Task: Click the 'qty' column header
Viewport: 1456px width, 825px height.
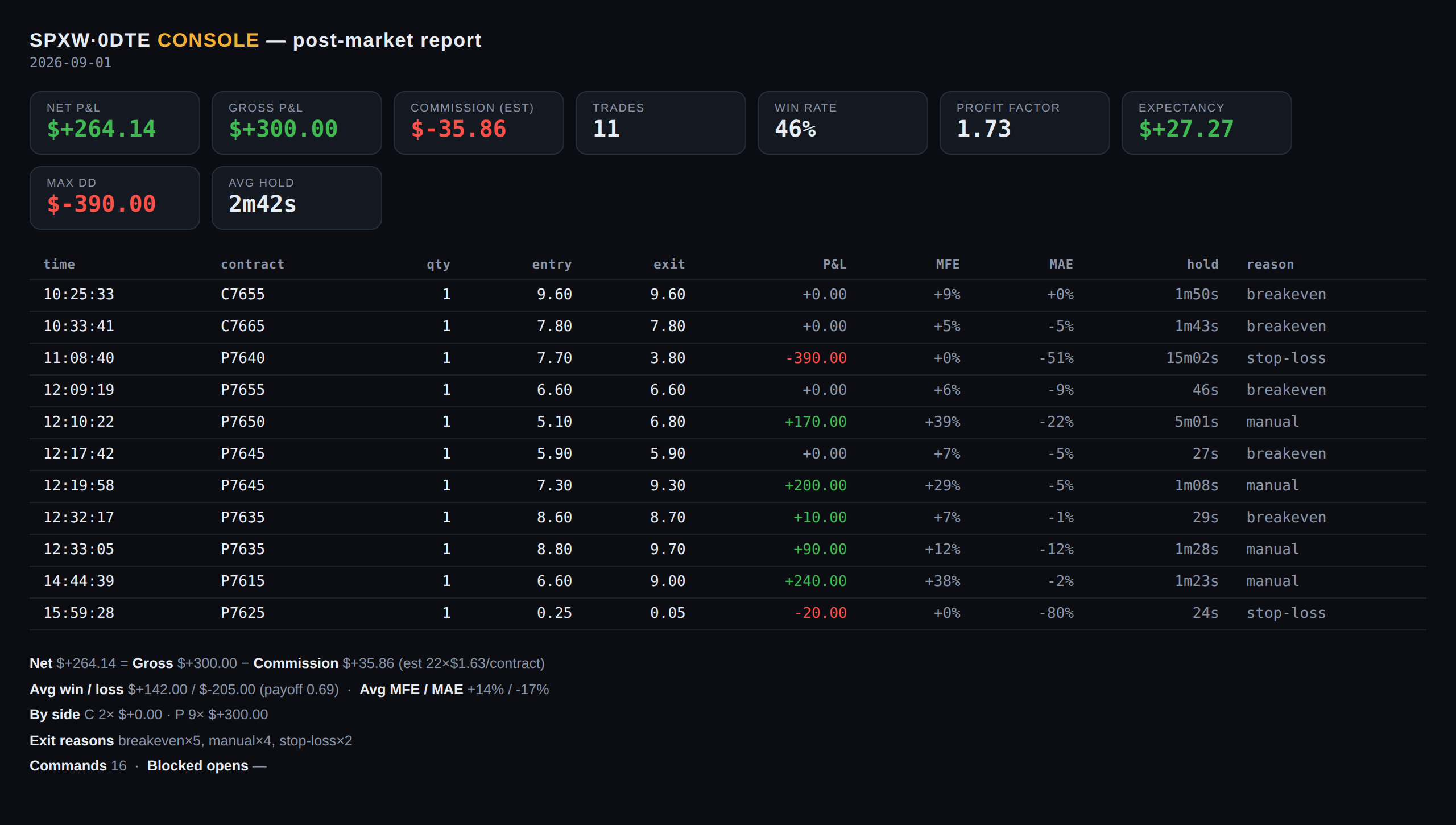Action: [439, 265]
